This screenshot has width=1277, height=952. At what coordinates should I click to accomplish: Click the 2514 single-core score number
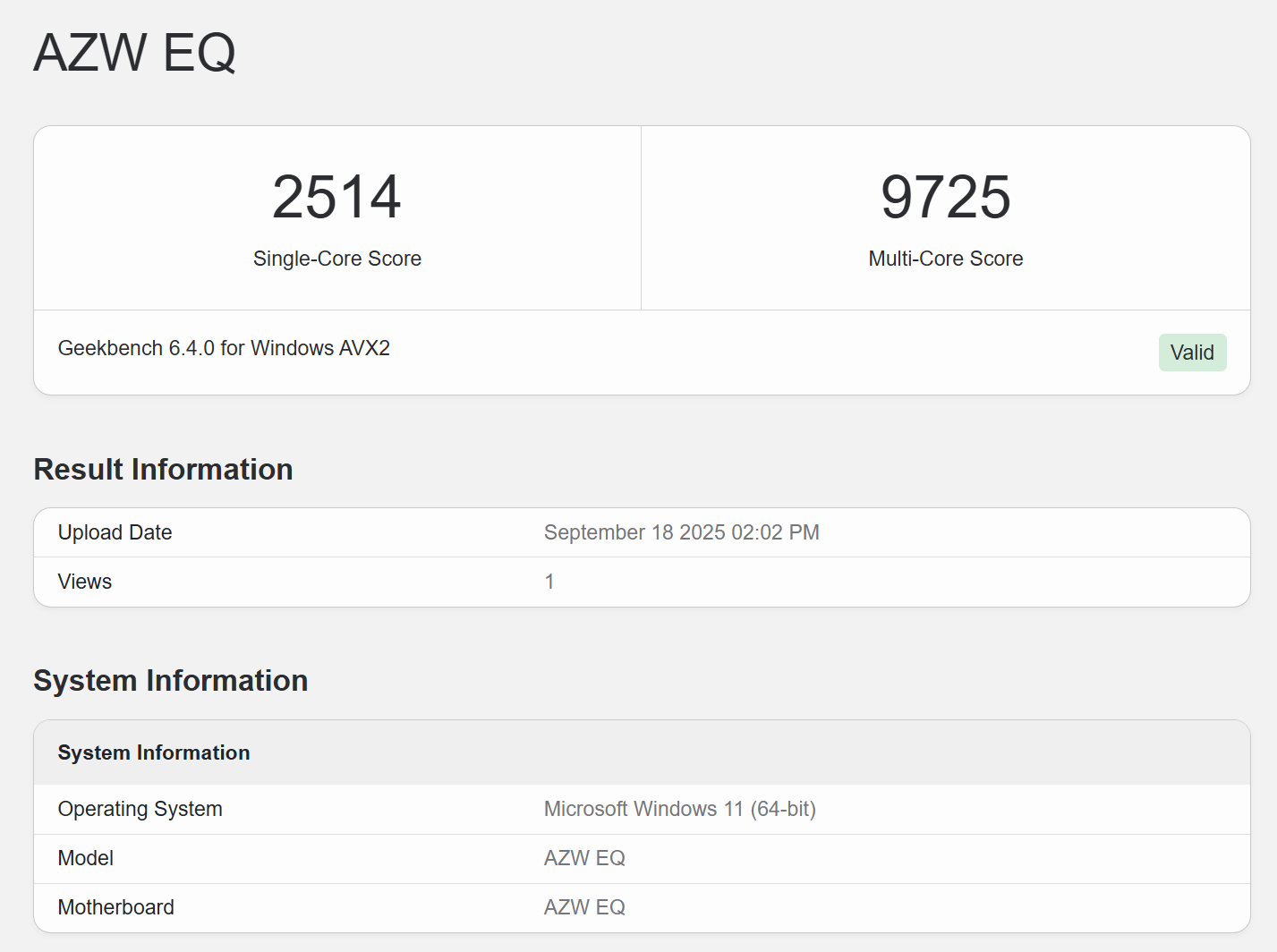pyautogui.click(x=336, y=198)
